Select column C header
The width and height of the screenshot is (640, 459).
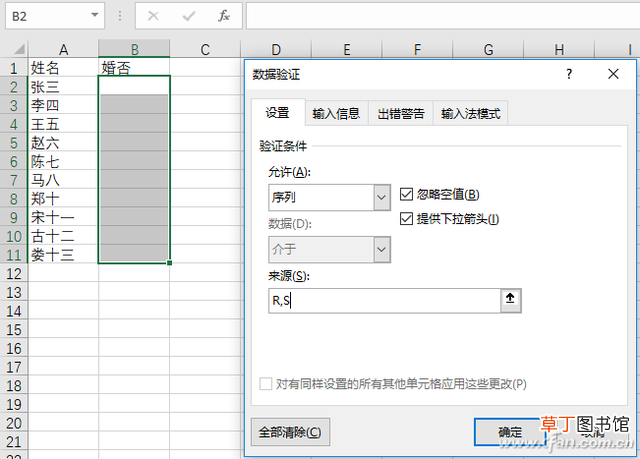[205, 49]
